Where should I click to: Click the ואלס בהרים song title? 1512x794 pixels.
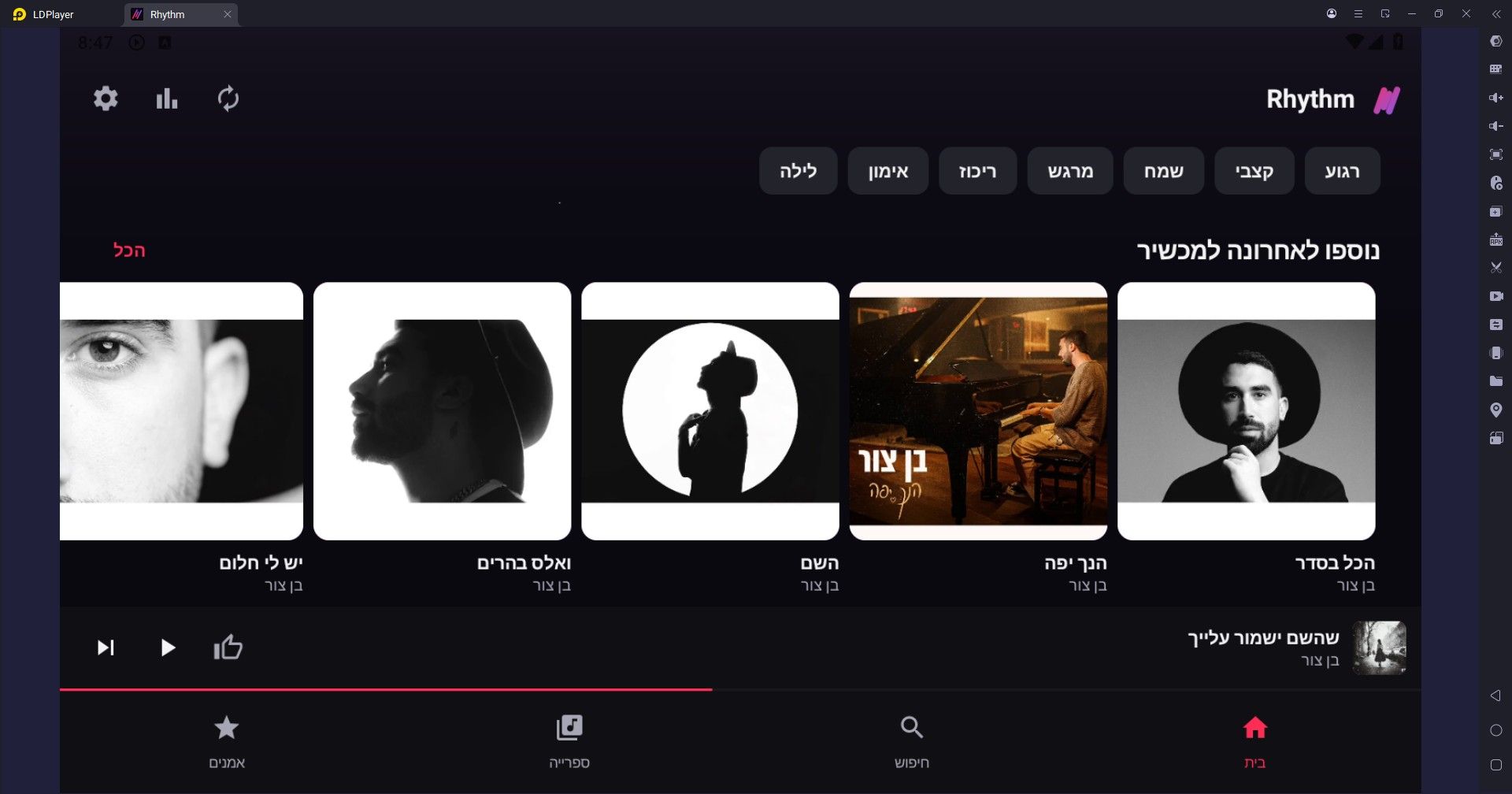pos(524,563)
